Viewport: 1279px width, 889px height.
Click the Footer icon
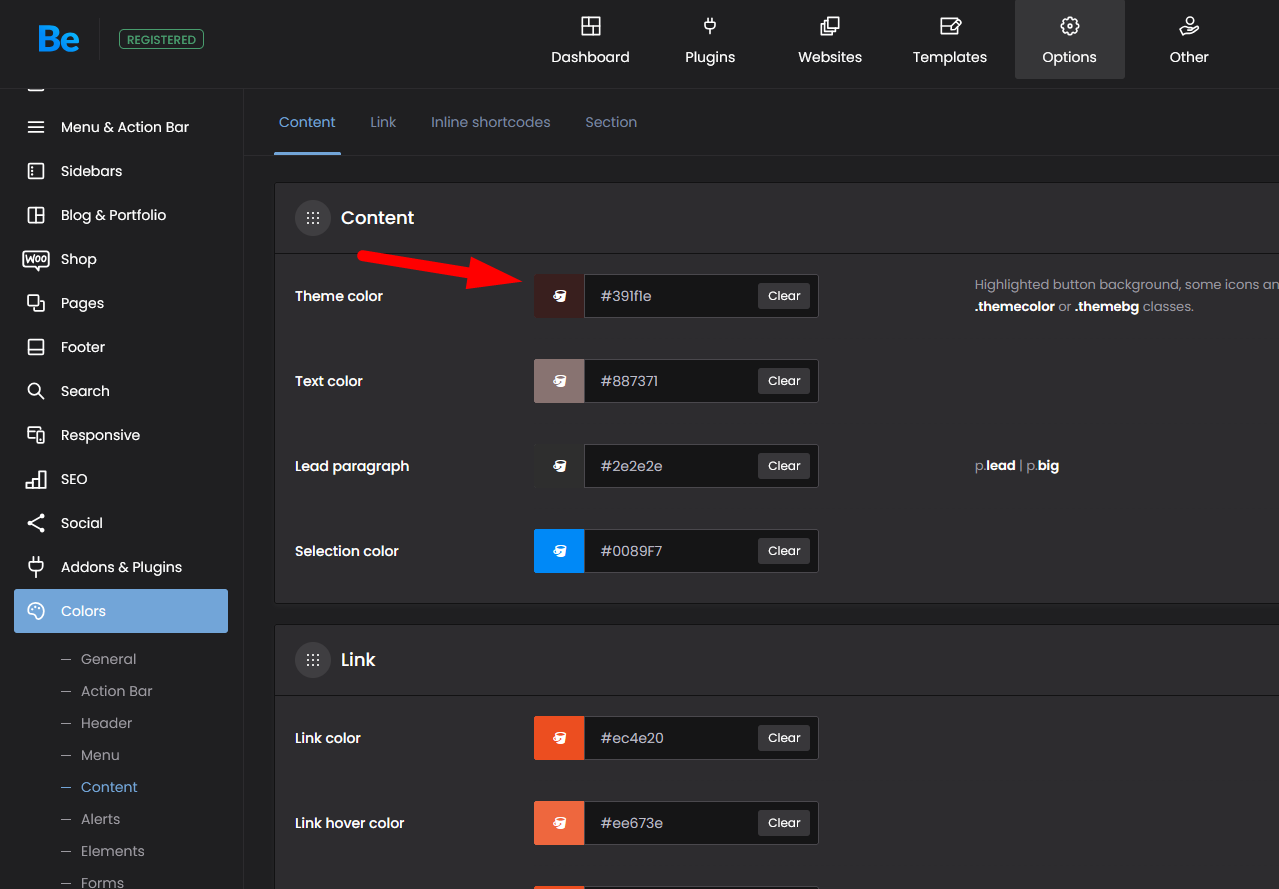coord(36,347)
